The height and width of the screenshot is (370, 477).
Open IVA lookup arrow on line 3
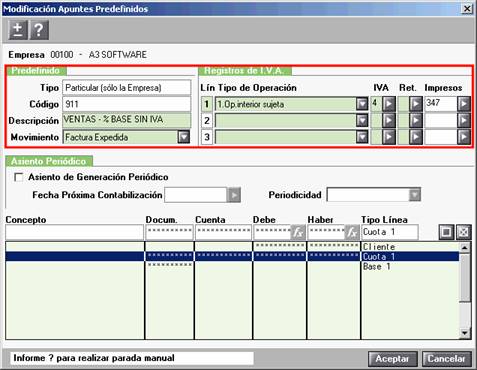coord(389,137)
